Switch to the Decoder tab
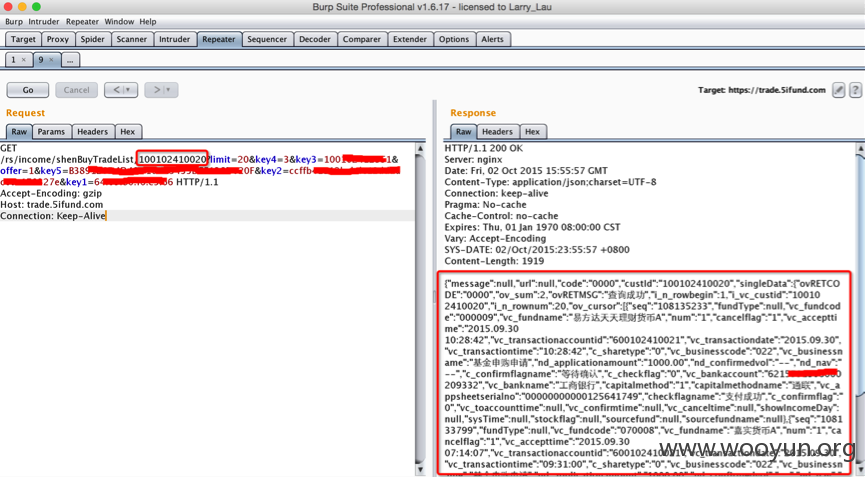 [315, 39]
